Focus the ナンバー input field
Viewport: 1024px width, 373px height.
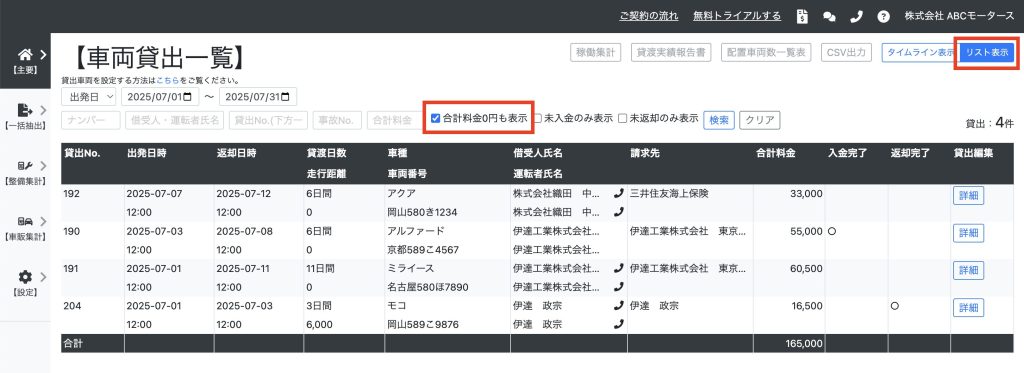91,120
